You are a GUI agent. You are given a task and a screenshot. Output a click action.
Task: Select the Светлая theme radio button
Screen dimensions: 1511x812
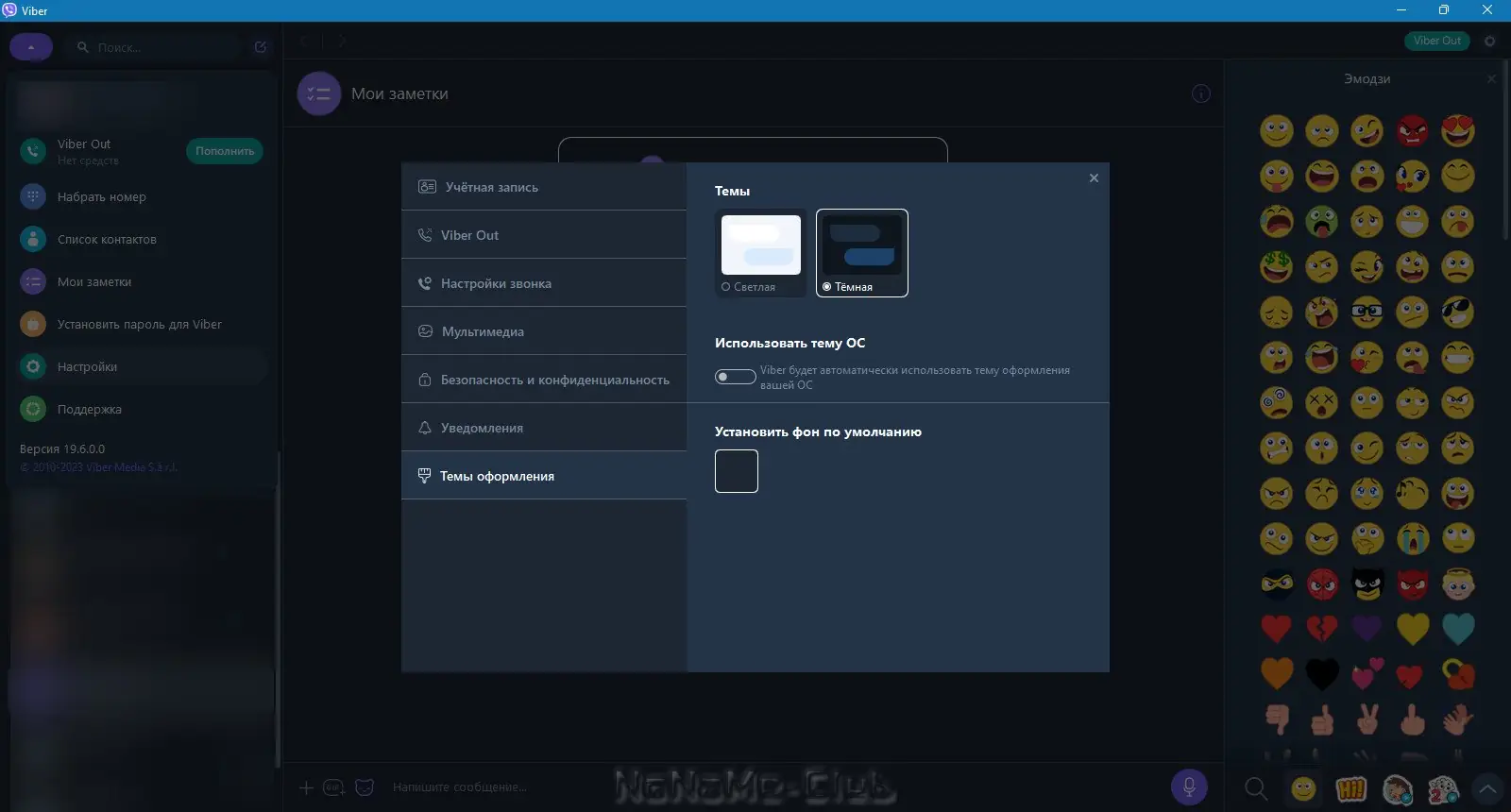coord(725,287)
